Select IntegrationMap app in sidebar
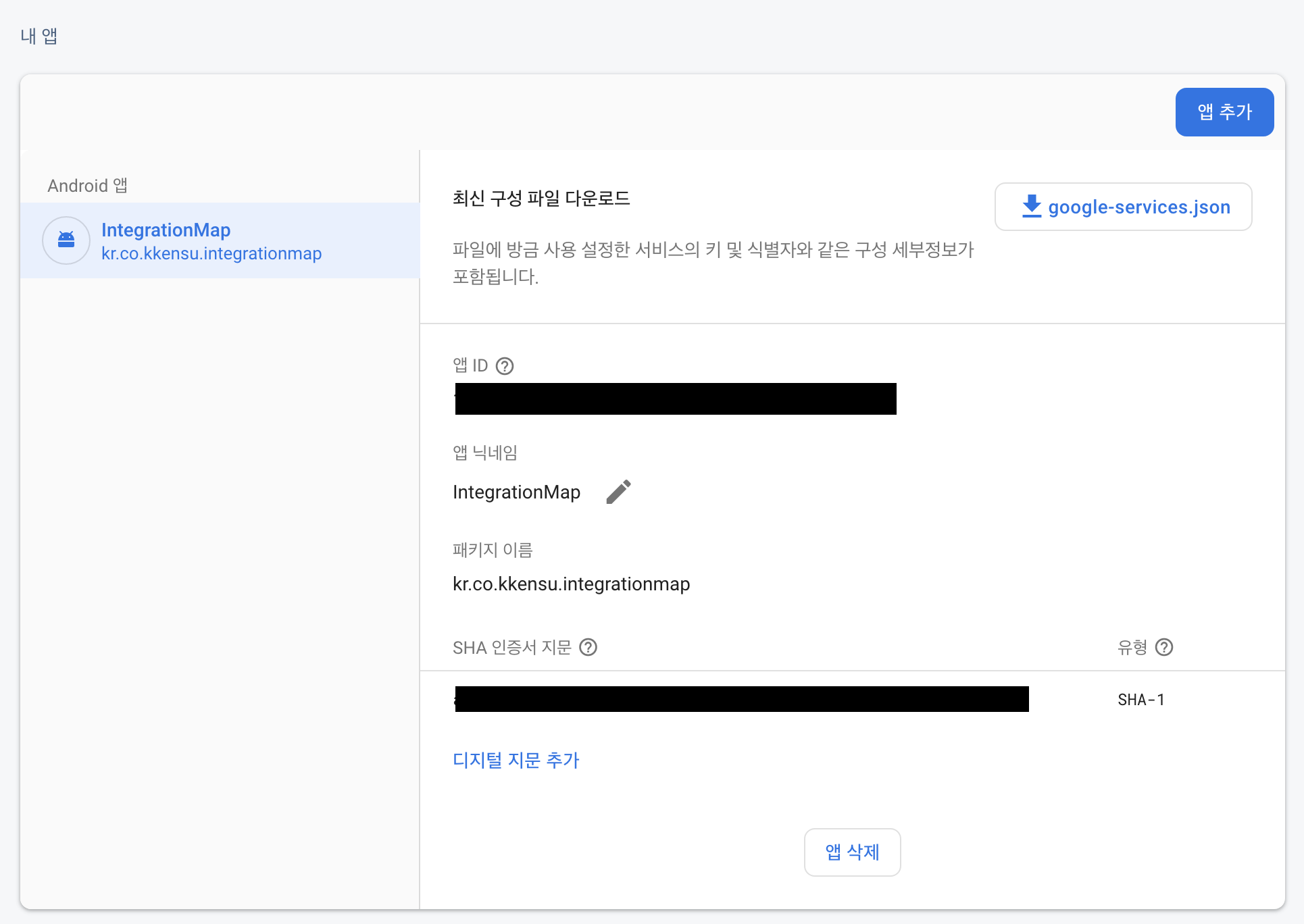Image resolution: width=1304 pixels, height=924 pixels. (x=166, y=230)
